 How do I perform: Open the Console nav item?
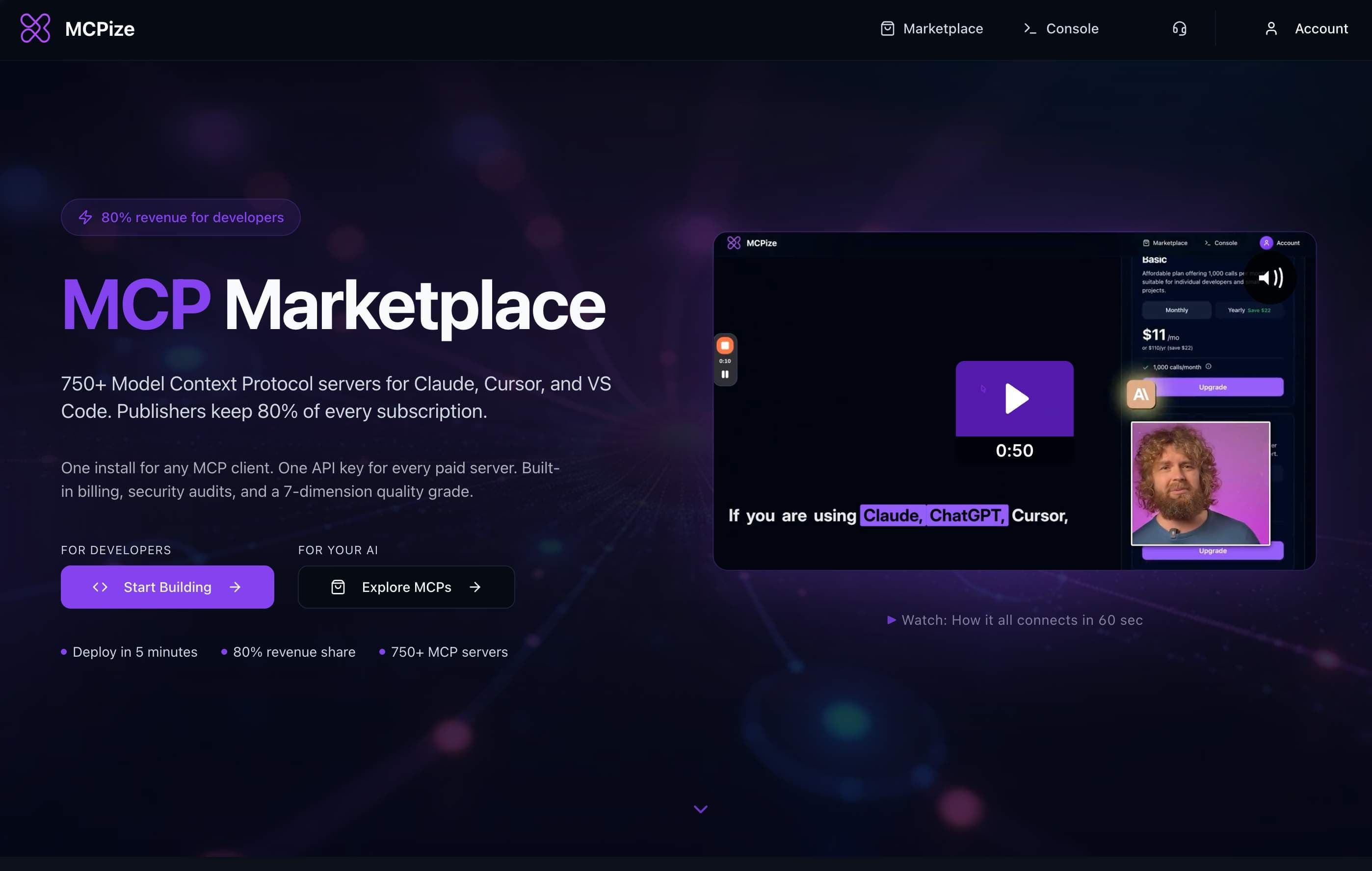point(1061,28)
